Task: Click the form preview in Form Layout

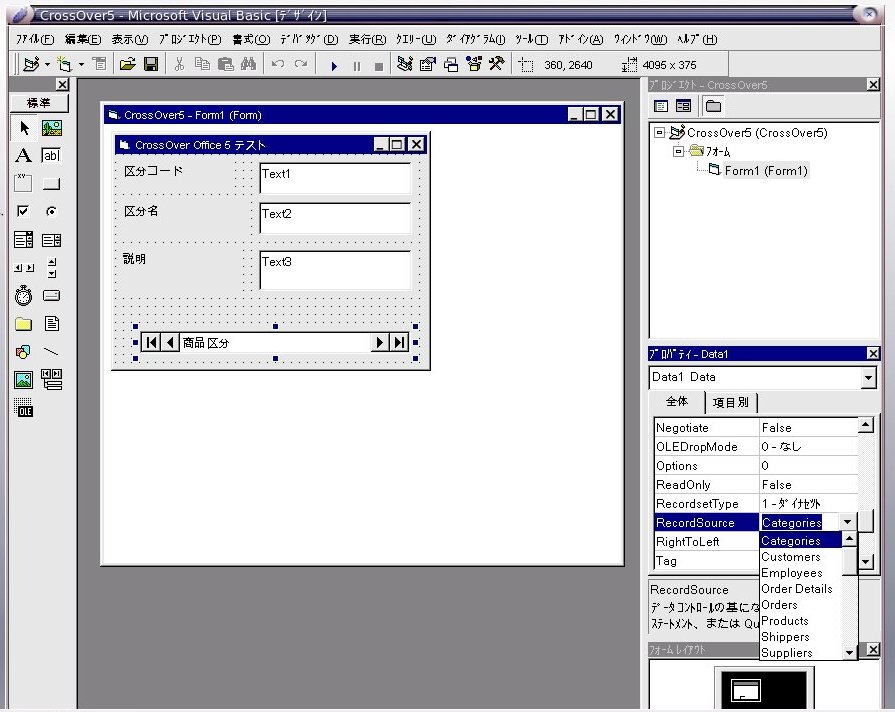Action: coord(745,690)
